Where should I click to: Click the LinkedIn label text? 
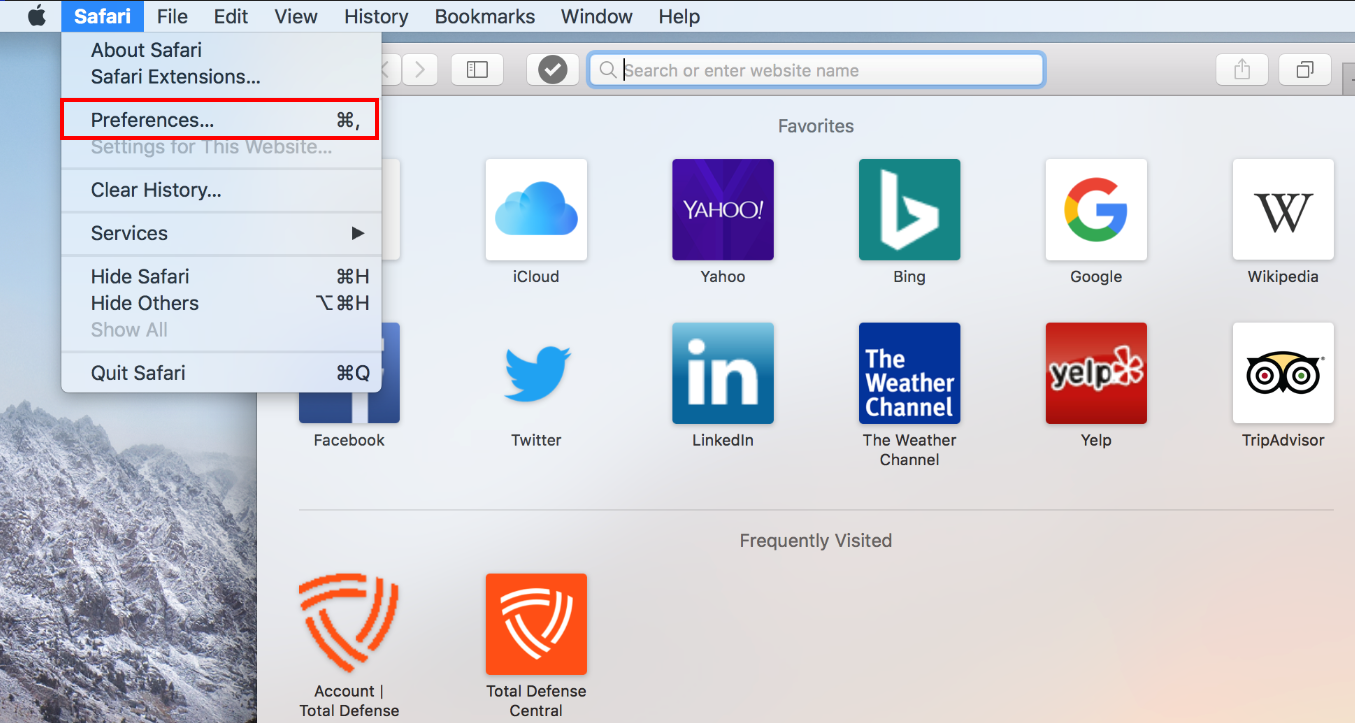point(723,440)
